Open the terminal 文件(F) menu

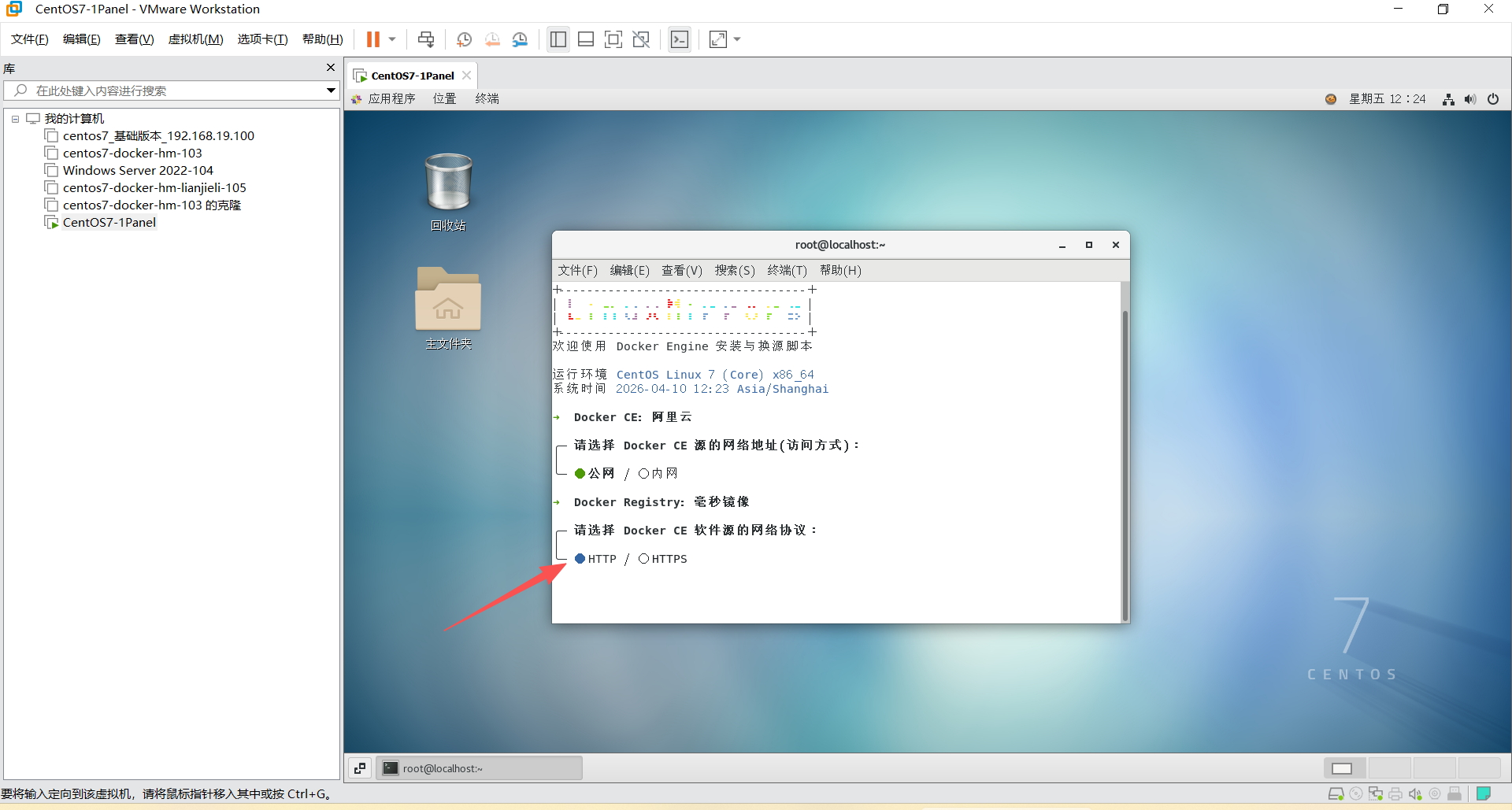coord(578,271)
